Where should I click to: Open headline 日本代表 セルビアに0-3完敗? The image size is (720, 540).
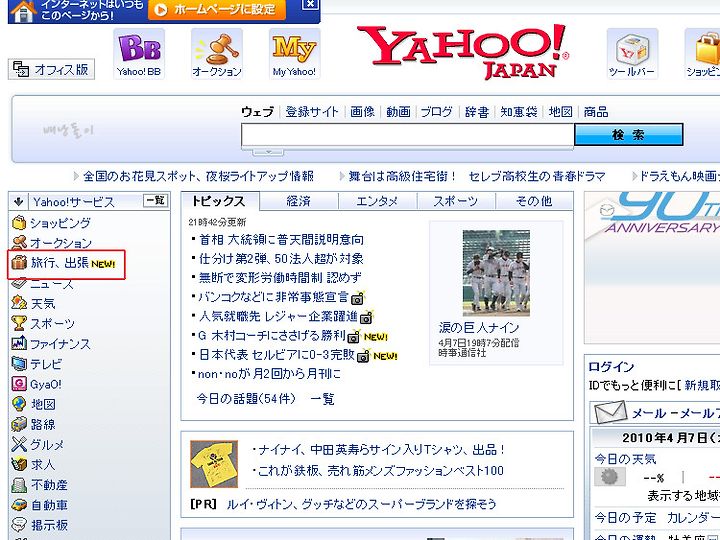click(x=277, y=355)
